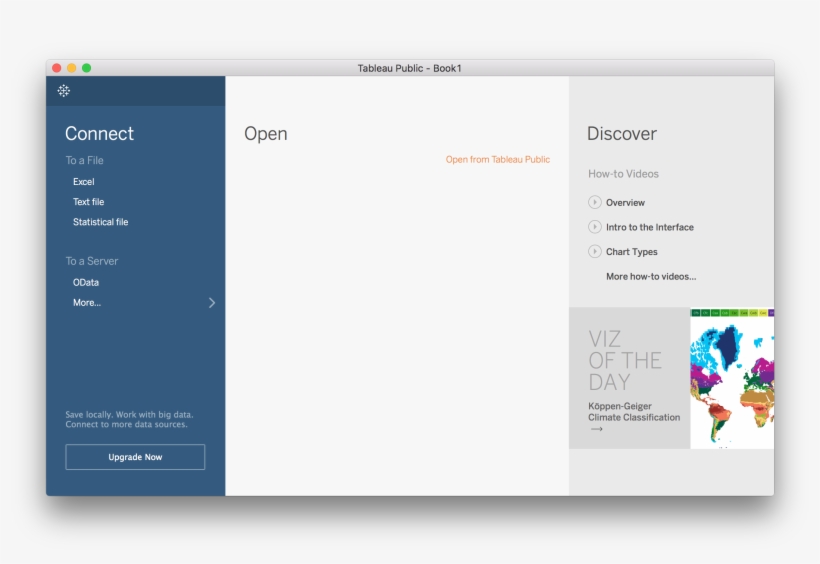Minimize the window with the yellow button
This screenshot has width=820, height=564.
72,68
